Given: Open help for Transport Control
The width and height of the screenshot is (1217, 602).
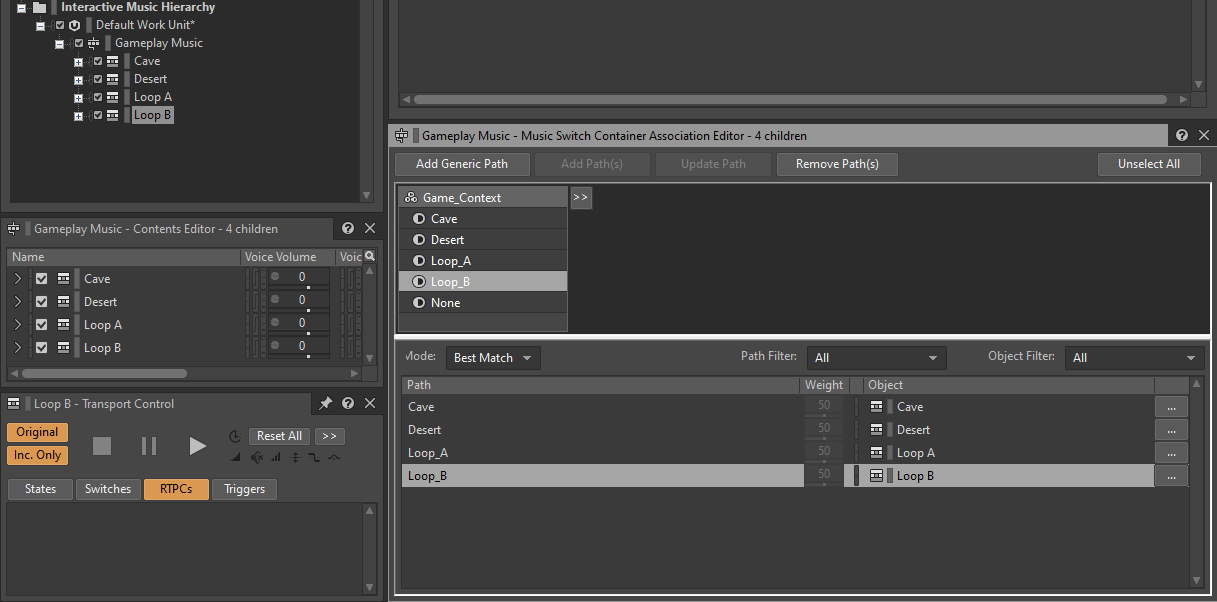Looking at the screenshot, I should coord(348,404).
